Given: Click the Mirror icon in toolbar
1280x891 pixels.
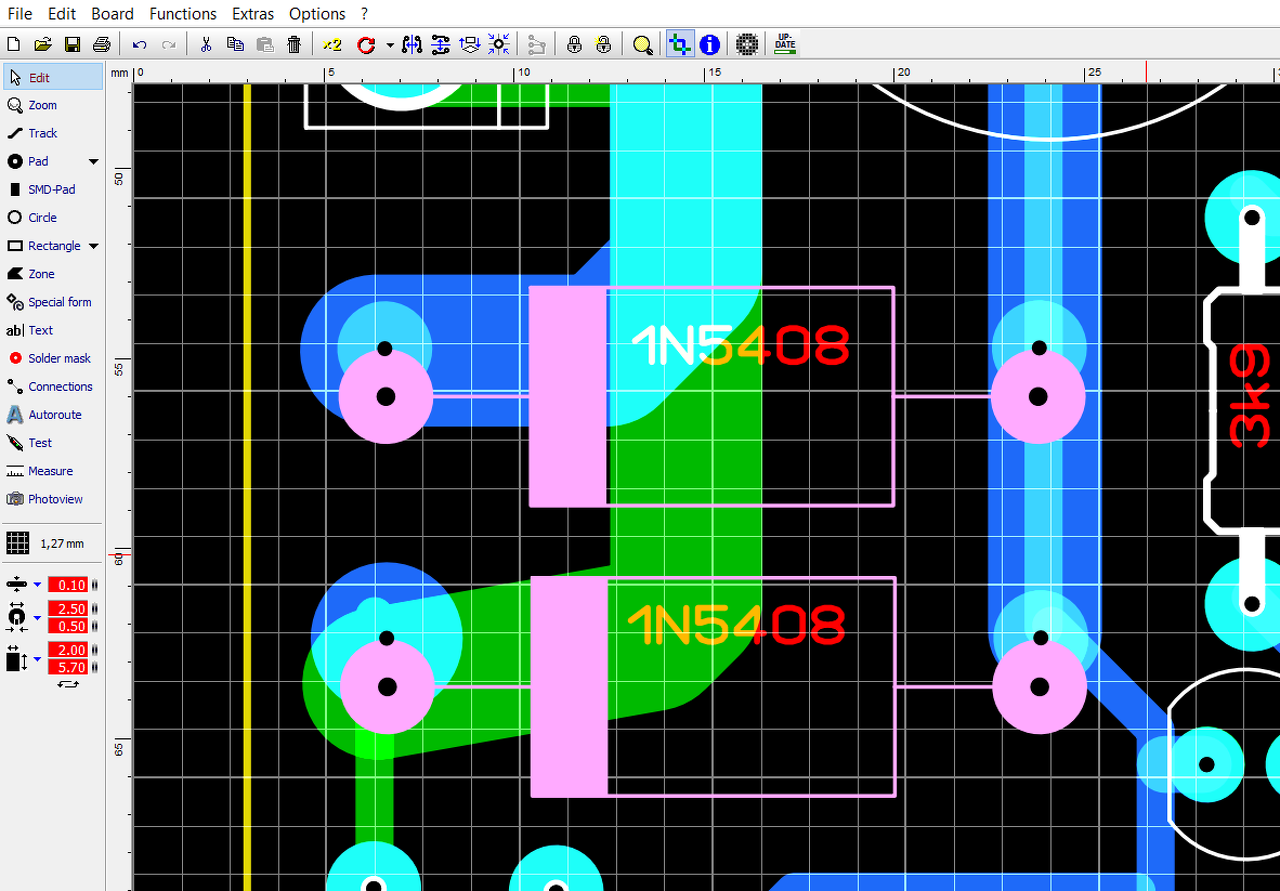Looking at the screenshot, I should point(412,44).
